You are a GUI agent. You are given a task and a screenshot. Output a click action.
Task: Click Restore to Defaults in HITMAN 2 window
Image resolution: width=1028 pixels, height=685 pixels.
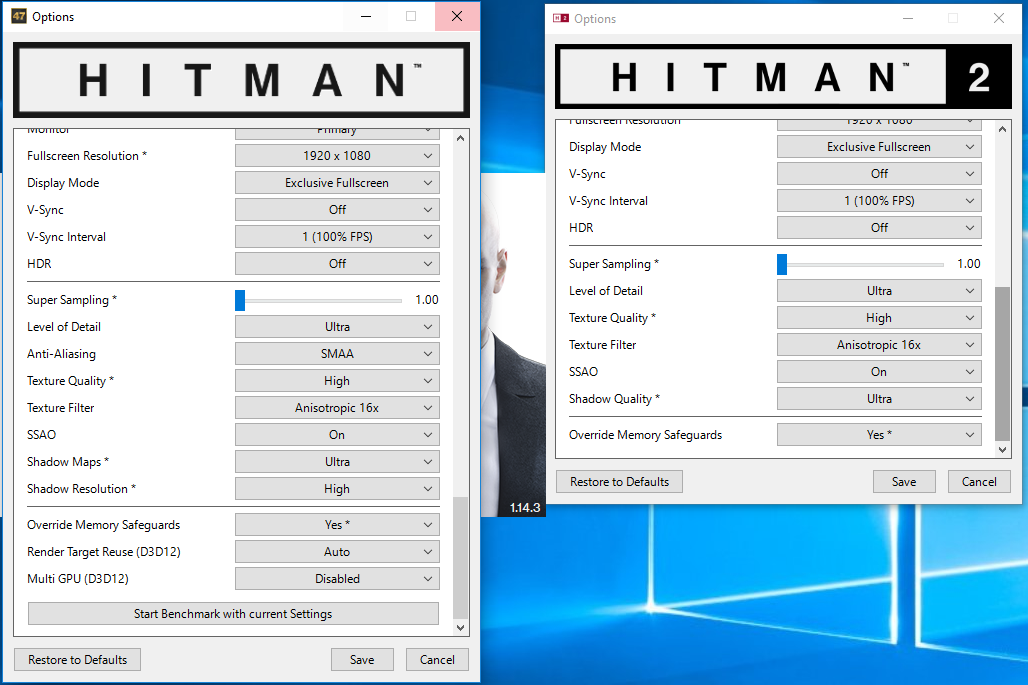click(x=619, y=481)
